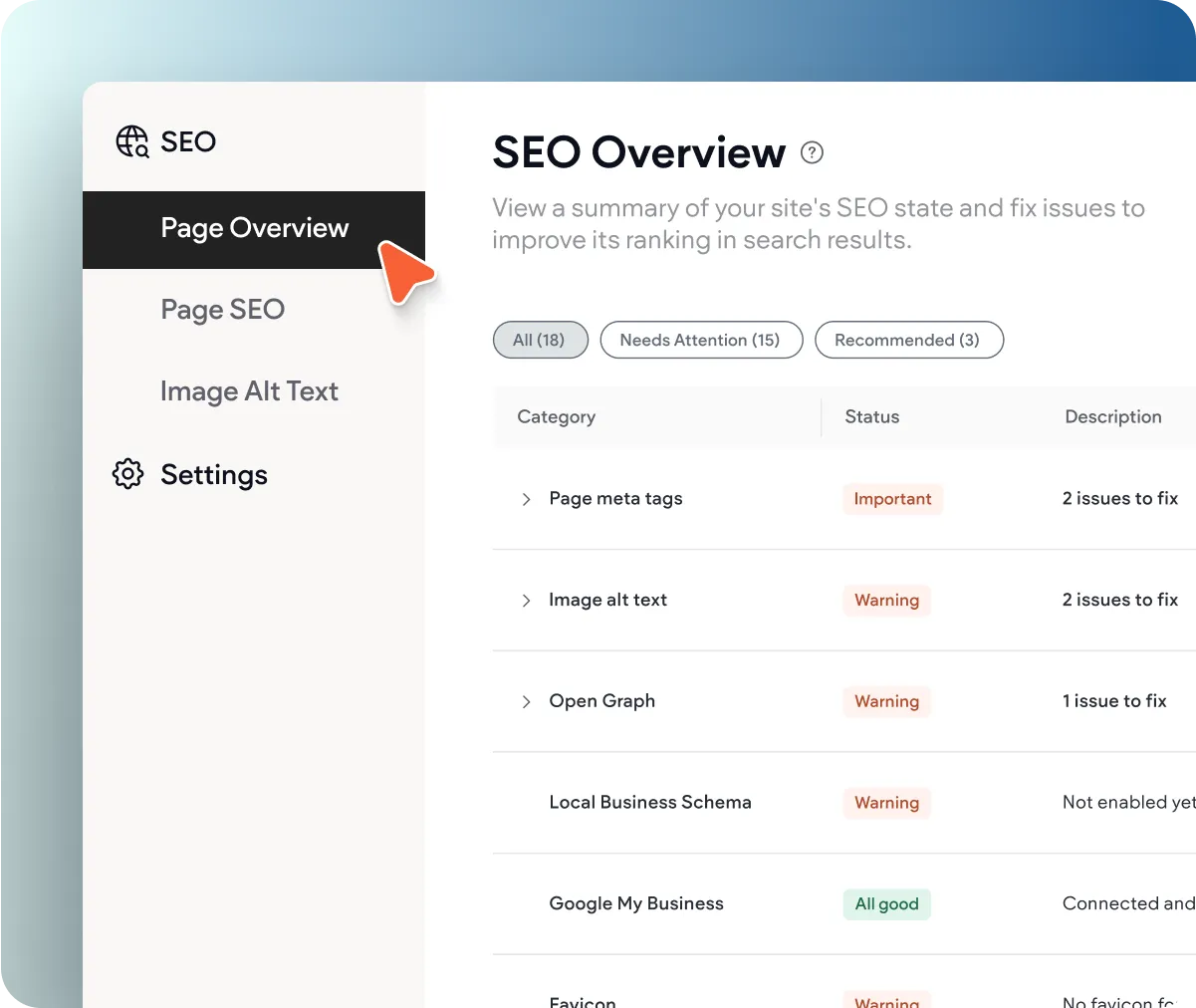The width and height of the screenshot is (1196, 1008).
Task: Click the Status column header
Action: [871, 417]
